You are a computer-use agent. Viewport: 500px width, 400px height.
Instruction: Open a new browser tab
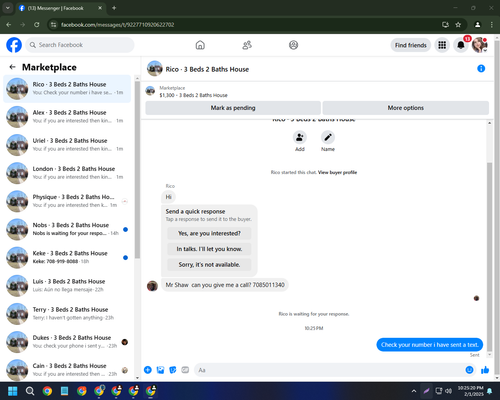(114, 8)
